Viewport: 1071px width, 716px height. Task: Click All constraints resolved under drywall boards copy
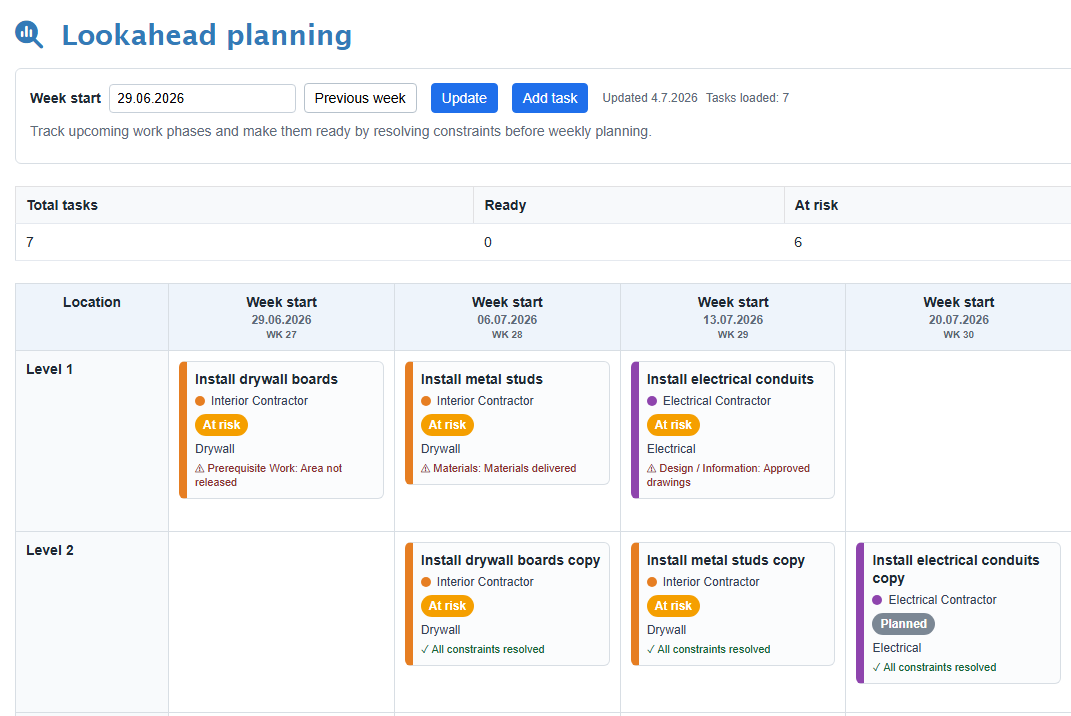tap(482, 650)
